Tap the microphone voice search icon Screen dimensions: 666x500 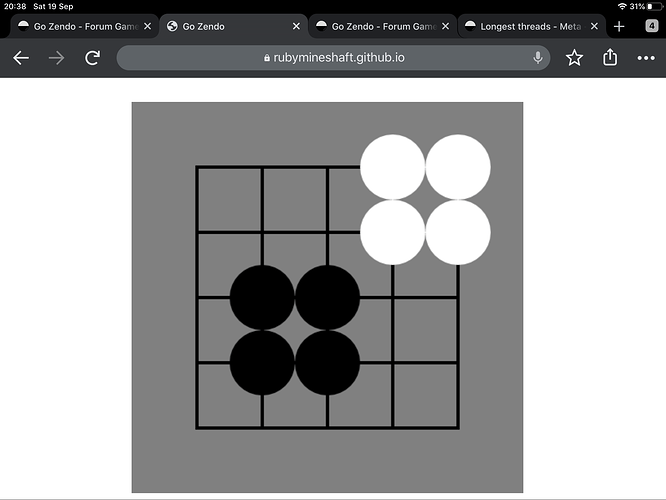point(538,57)
